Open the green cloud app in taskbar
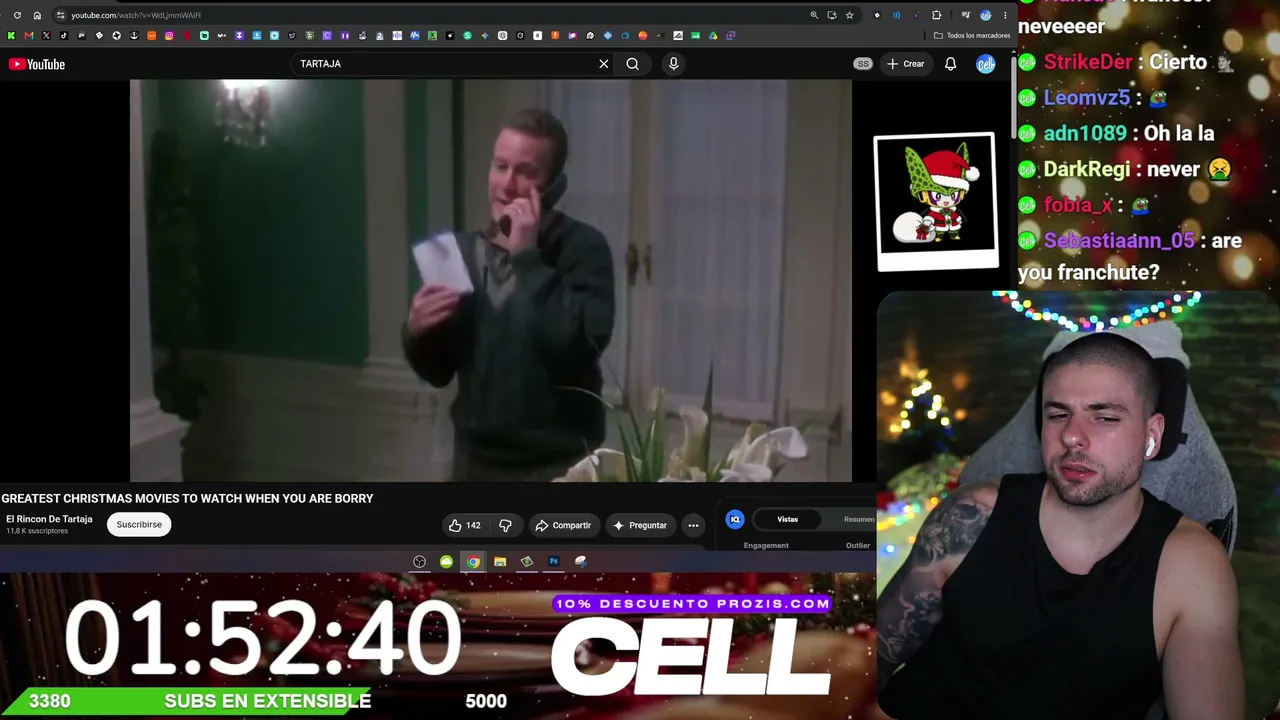Screen dimensions: 1280x720 446,562
